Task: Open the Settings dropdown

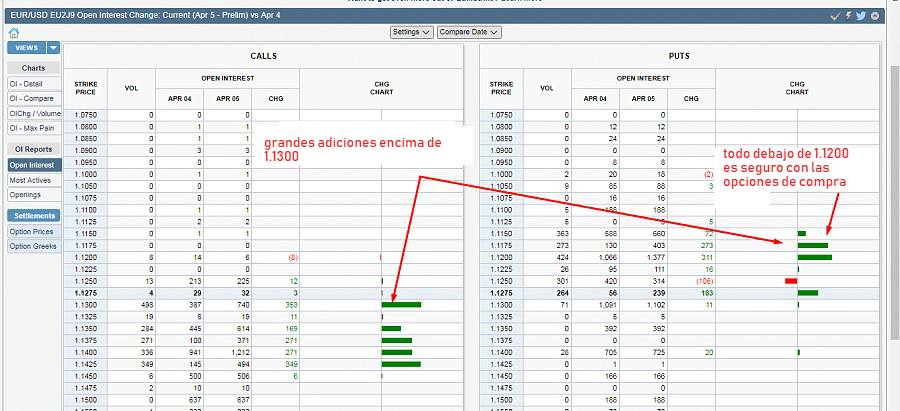Action: (411, 32)
